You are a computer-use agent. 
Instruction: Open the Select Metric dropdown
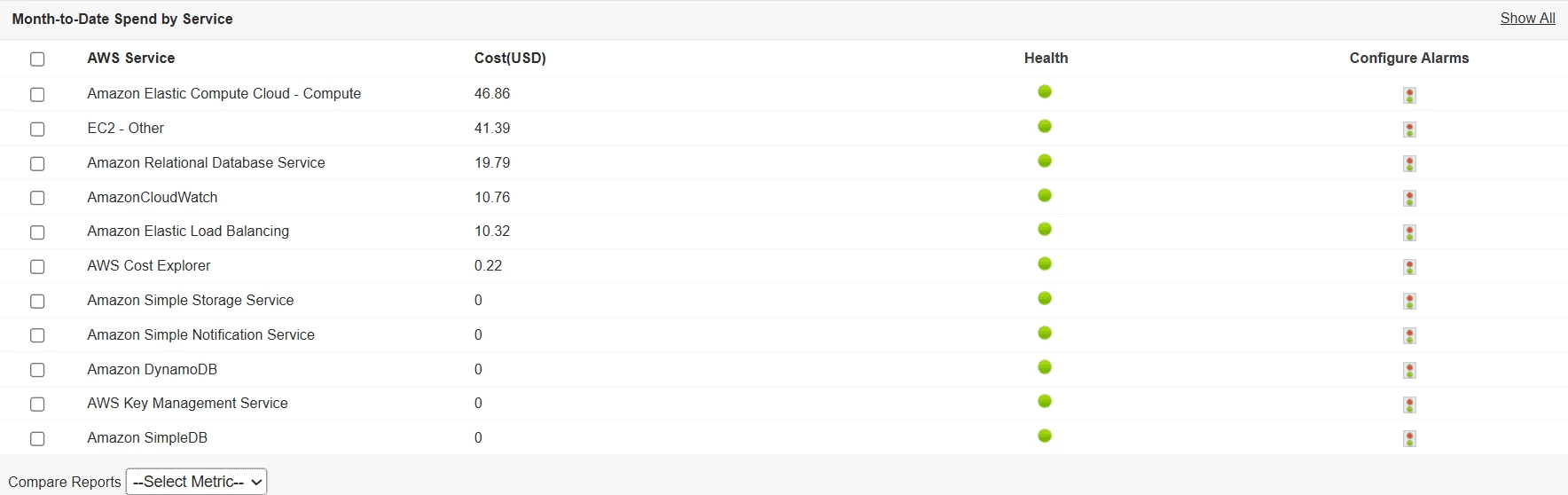196,482
